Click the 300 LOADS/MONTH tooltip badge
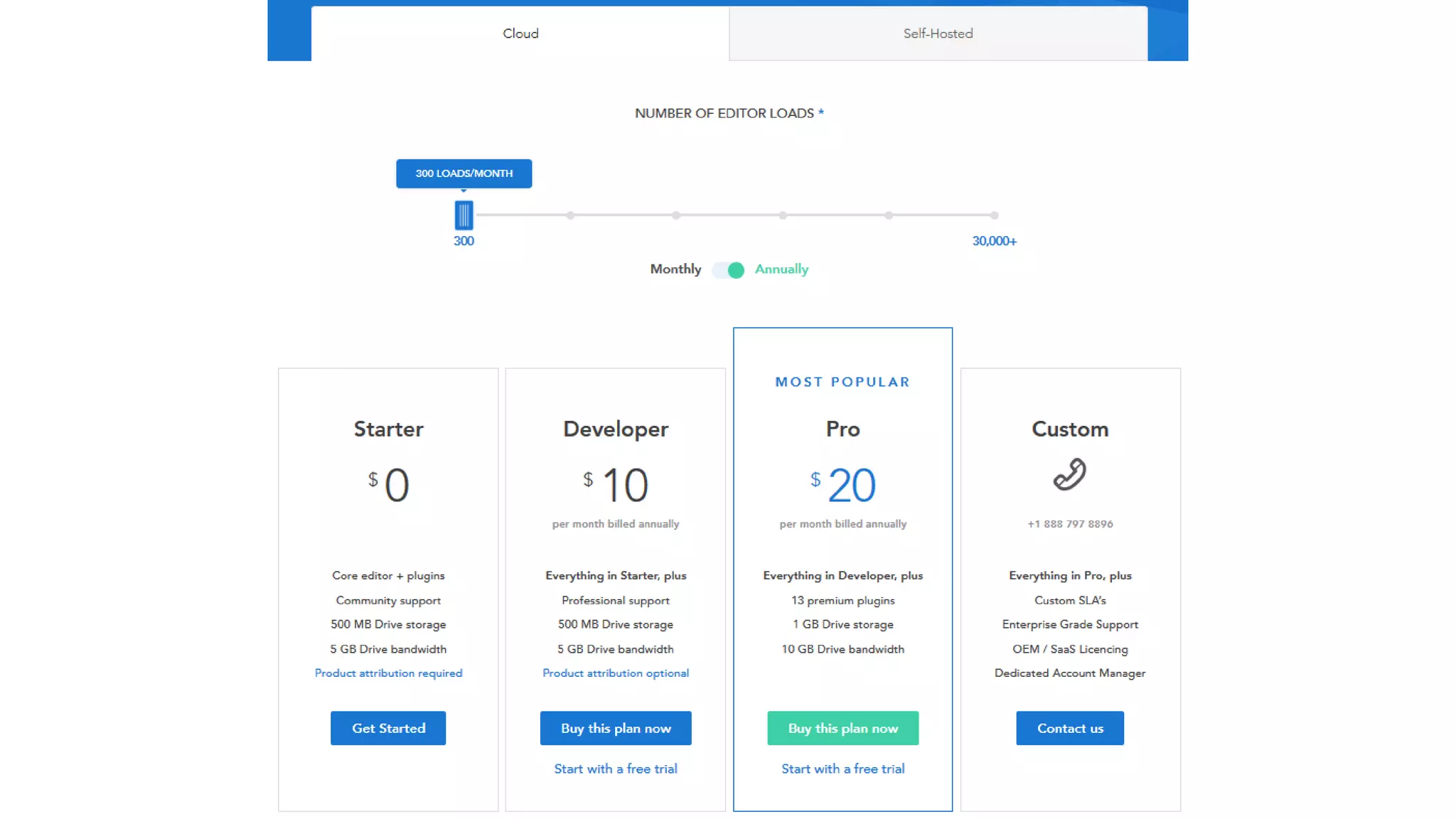 pos(464,173)
